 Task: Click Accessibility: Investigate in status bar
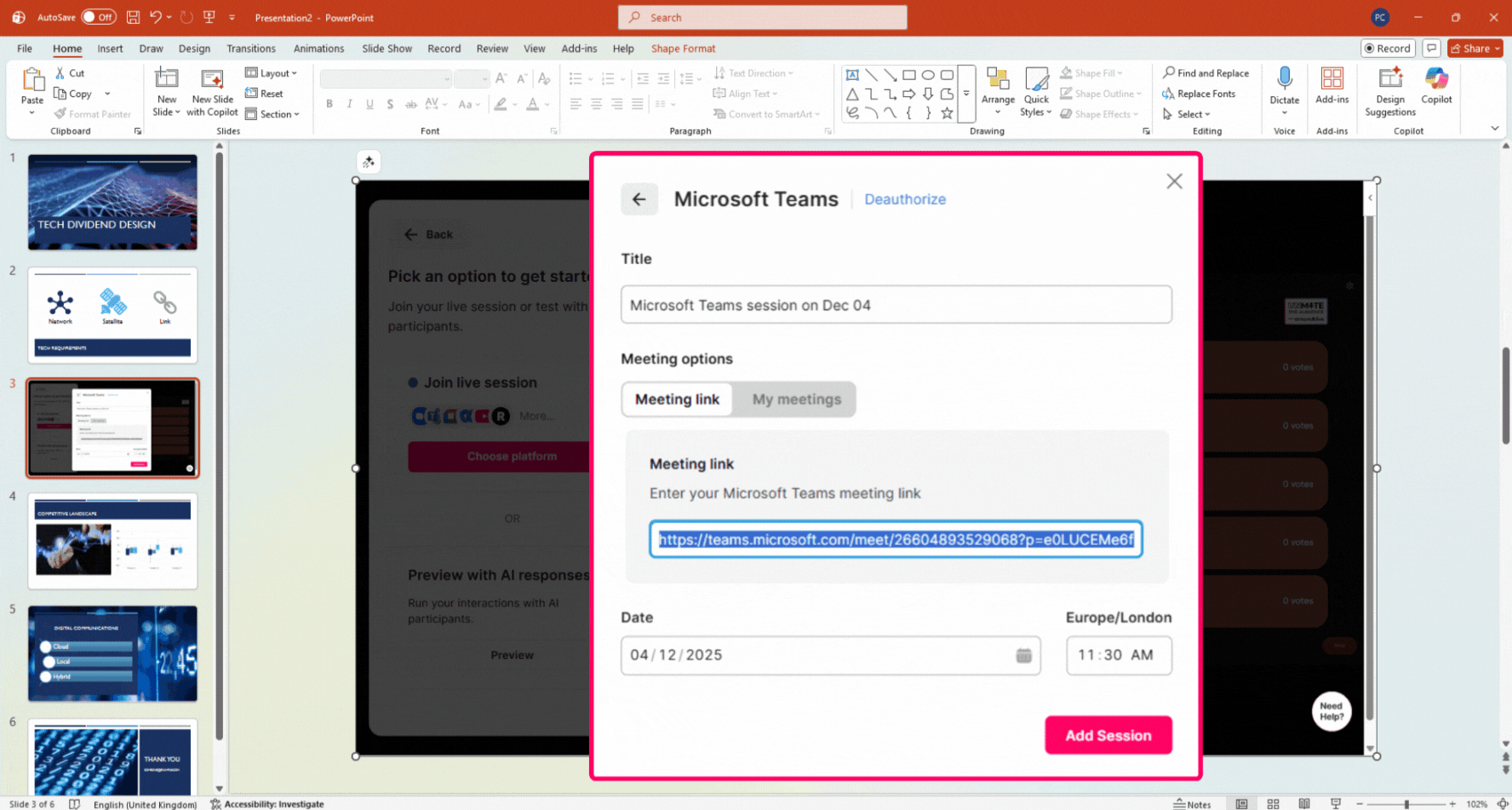266,803
